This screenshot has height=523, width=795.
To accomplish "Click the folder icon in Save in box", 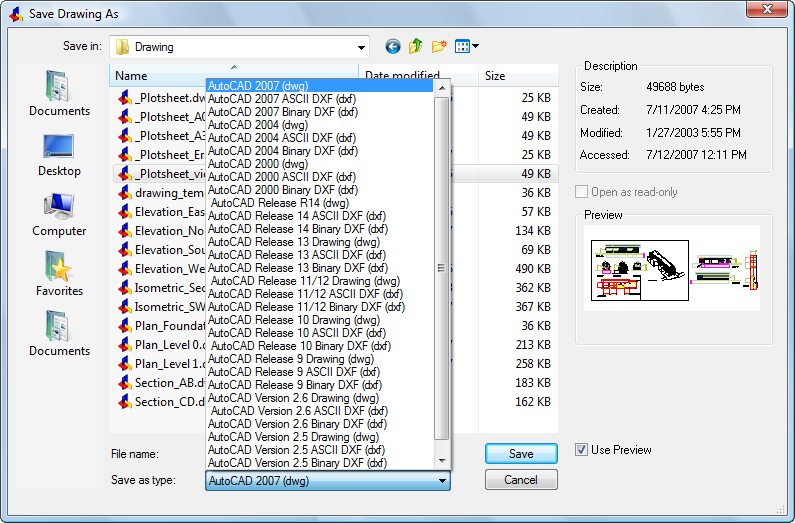I will click(x=122, y=47).
